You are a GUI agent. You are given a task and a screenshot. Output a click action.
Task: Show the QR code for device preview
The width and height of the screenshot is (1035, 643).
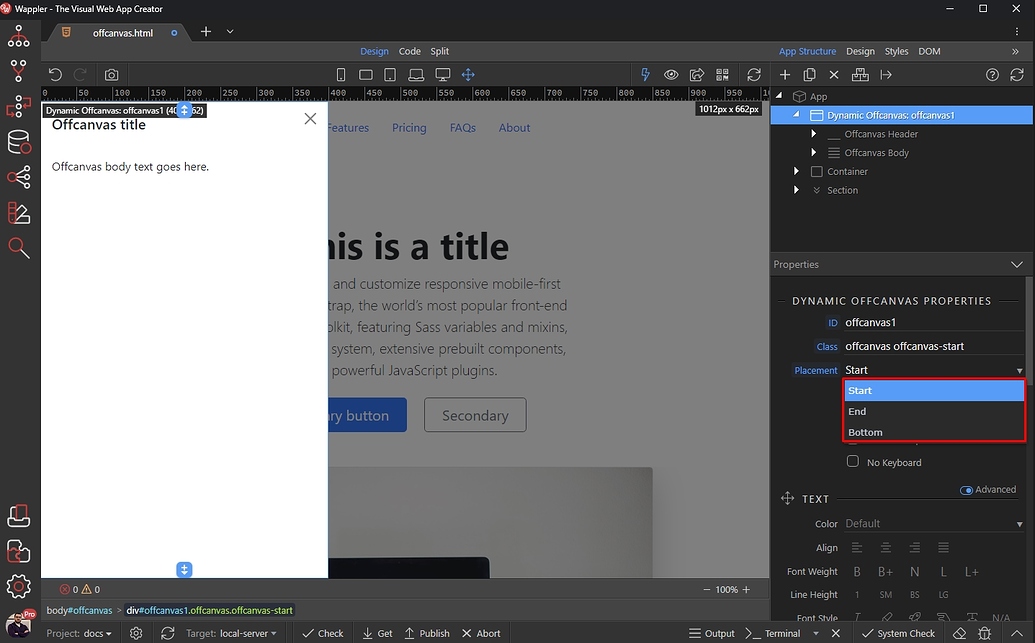tap(722, 74)
